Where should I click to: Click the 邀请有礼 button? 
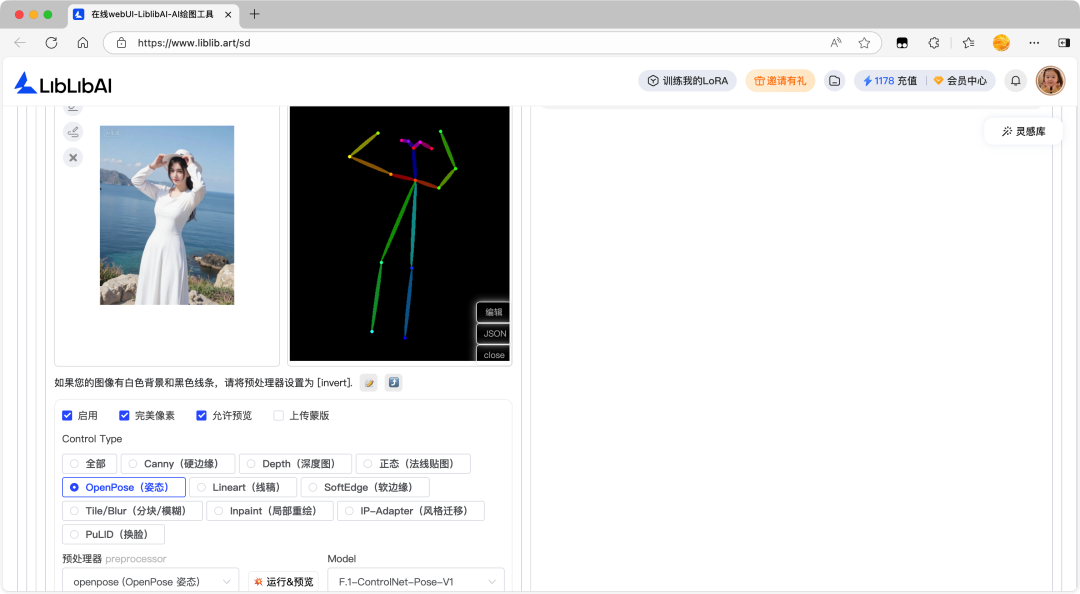point(780,81)
